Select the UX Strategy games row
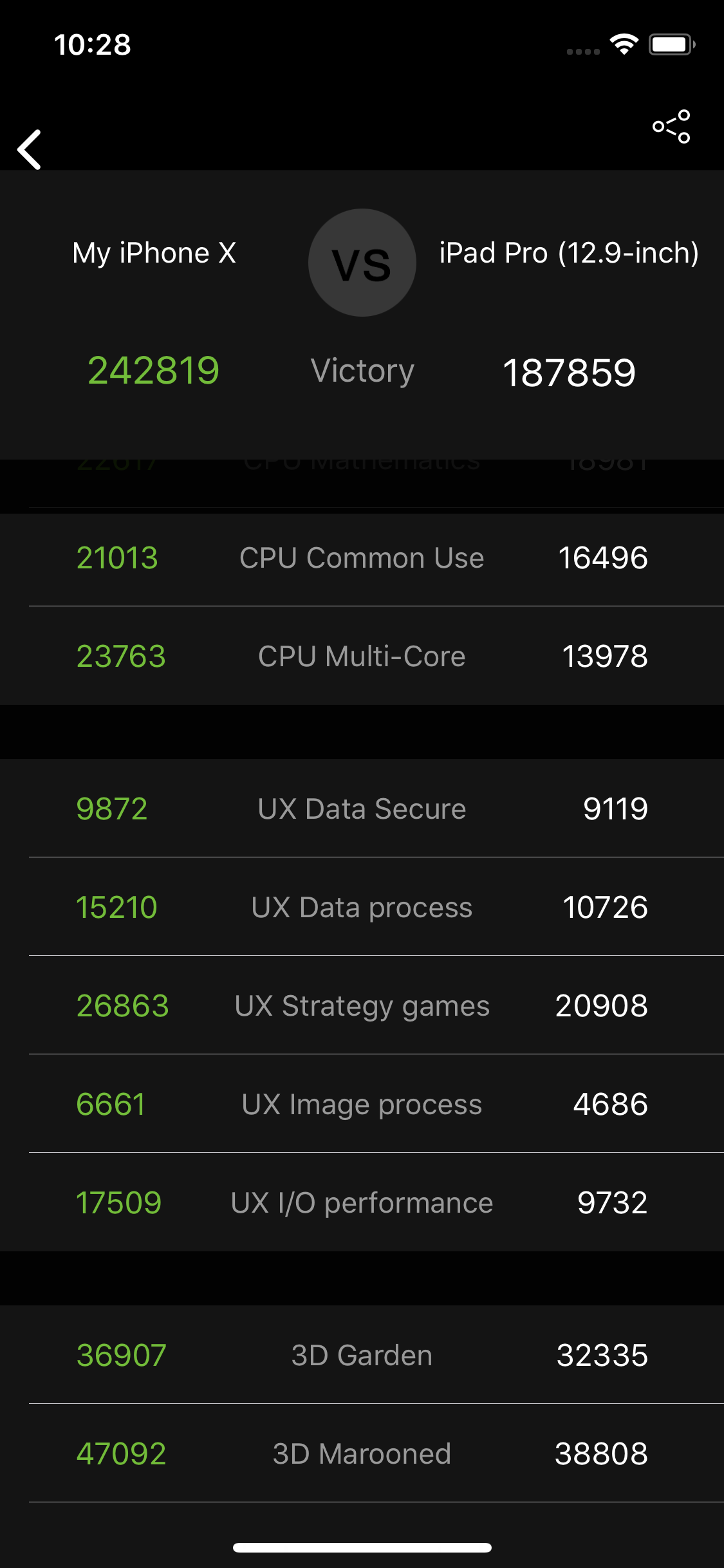This screenshot has height=1568, width=724. tap(362, 1005)
